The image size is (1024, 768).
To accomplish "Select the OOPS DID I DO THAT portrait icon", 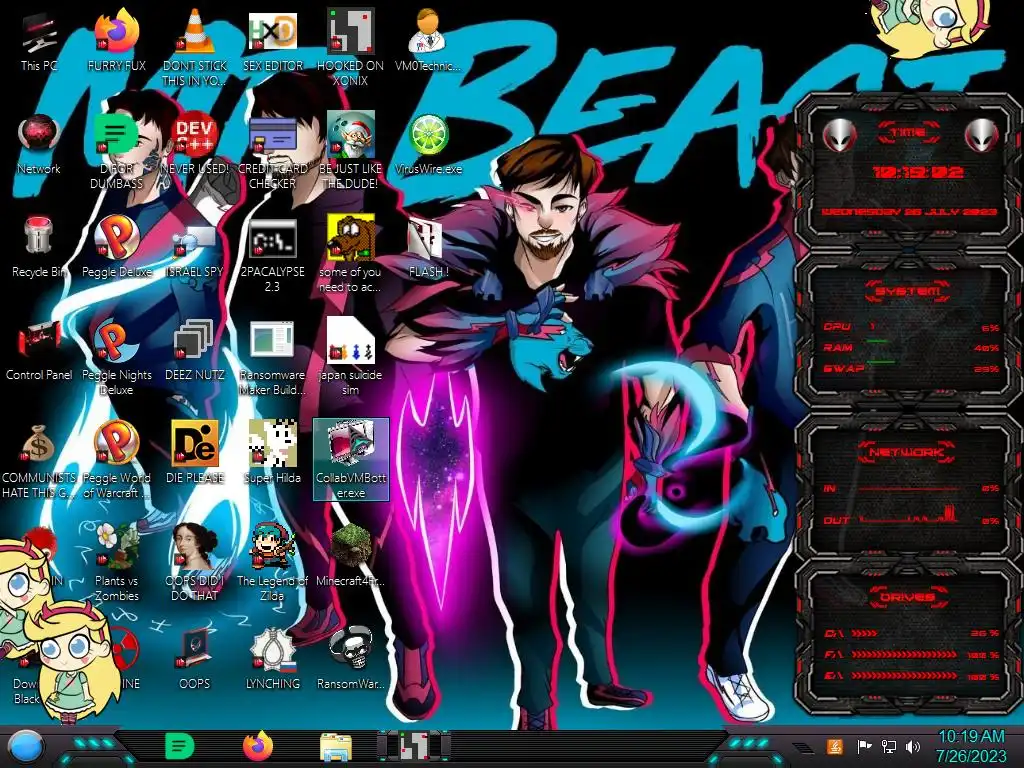I will pyautogui.click(x=195, y=563).
